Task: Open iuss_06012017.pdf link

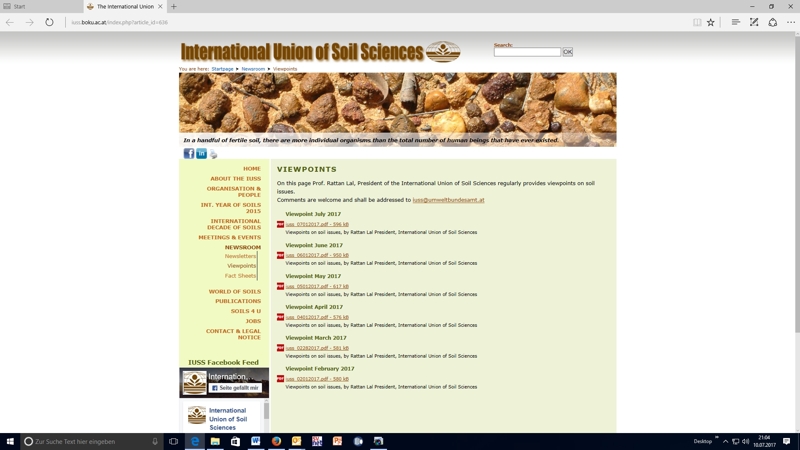Action: point(316,256)
